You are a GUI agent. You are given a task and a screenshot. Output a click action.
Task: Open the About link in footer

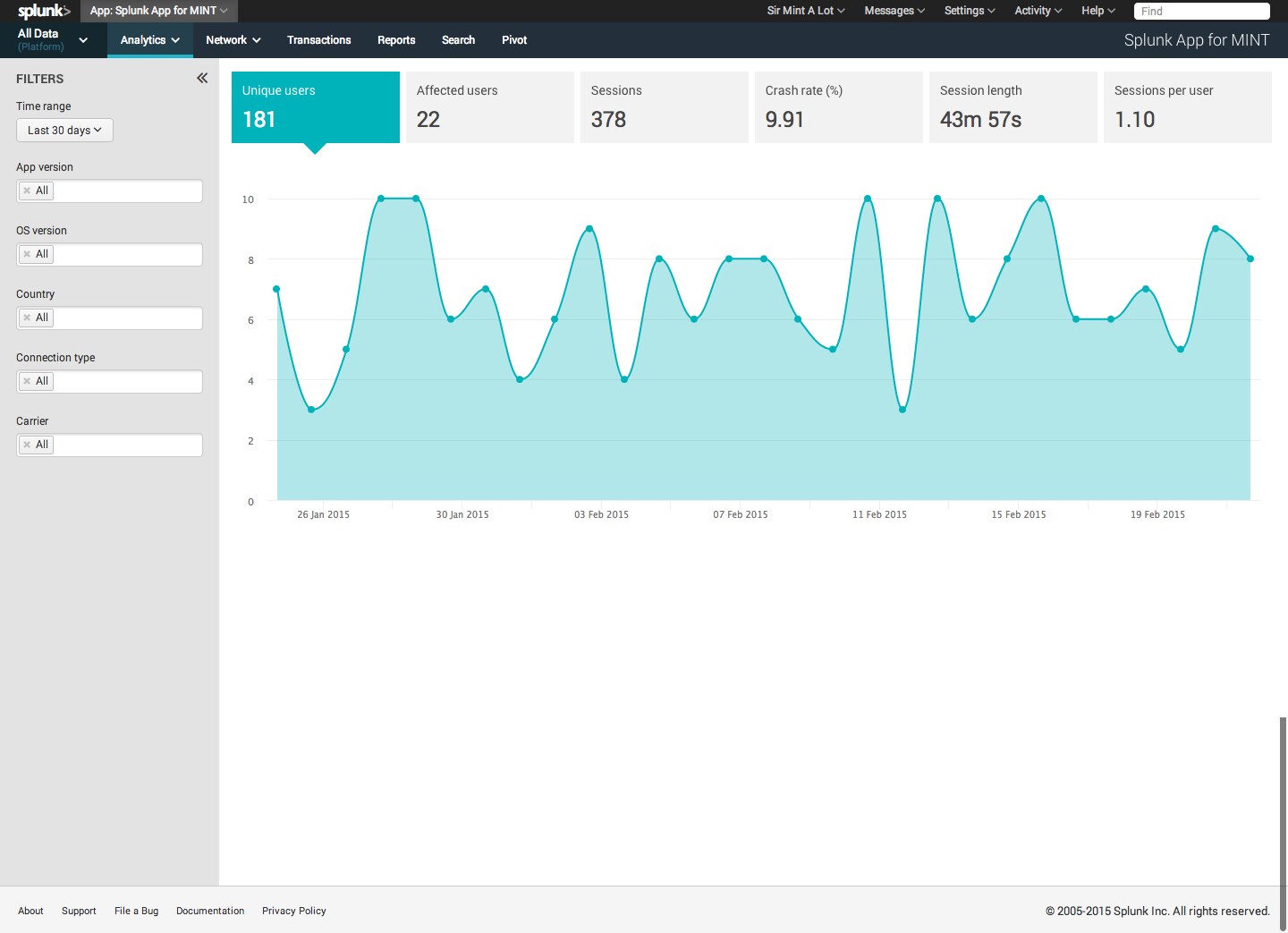[x=30, y=911]
